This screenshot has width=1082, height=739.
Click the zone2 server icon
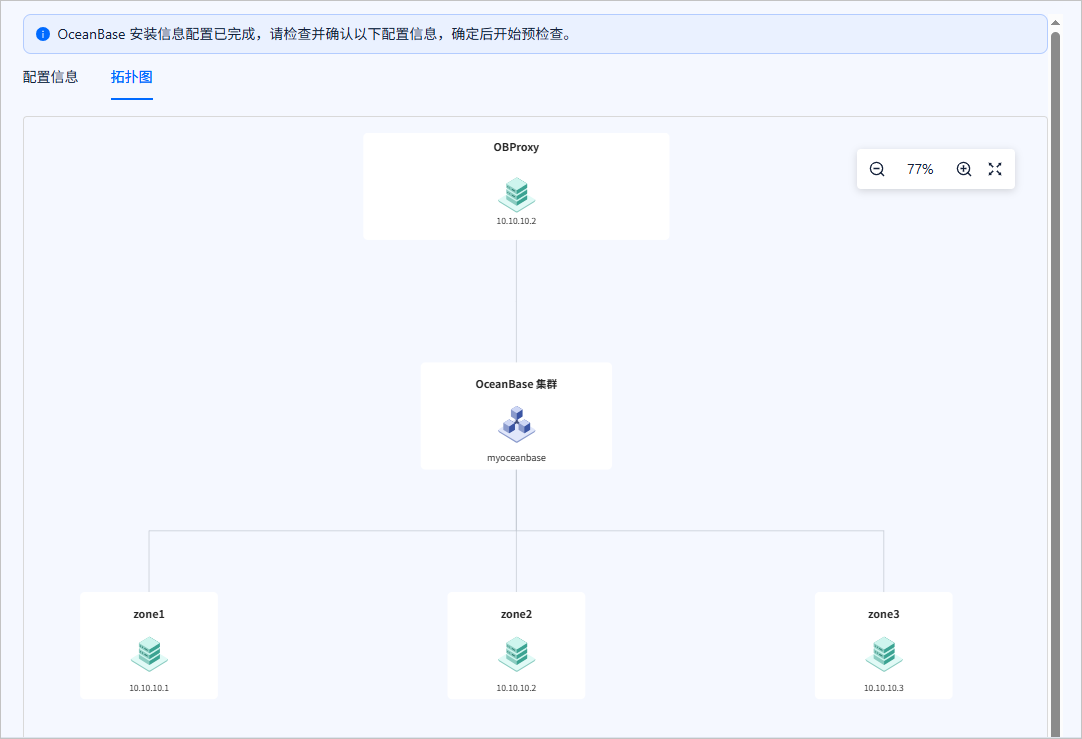tap(516, 654)
